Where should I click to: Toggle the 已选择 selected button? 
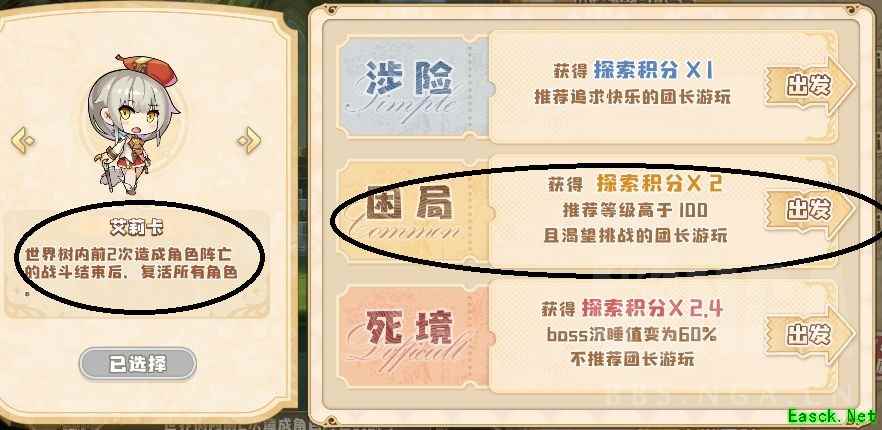(138, 364)
